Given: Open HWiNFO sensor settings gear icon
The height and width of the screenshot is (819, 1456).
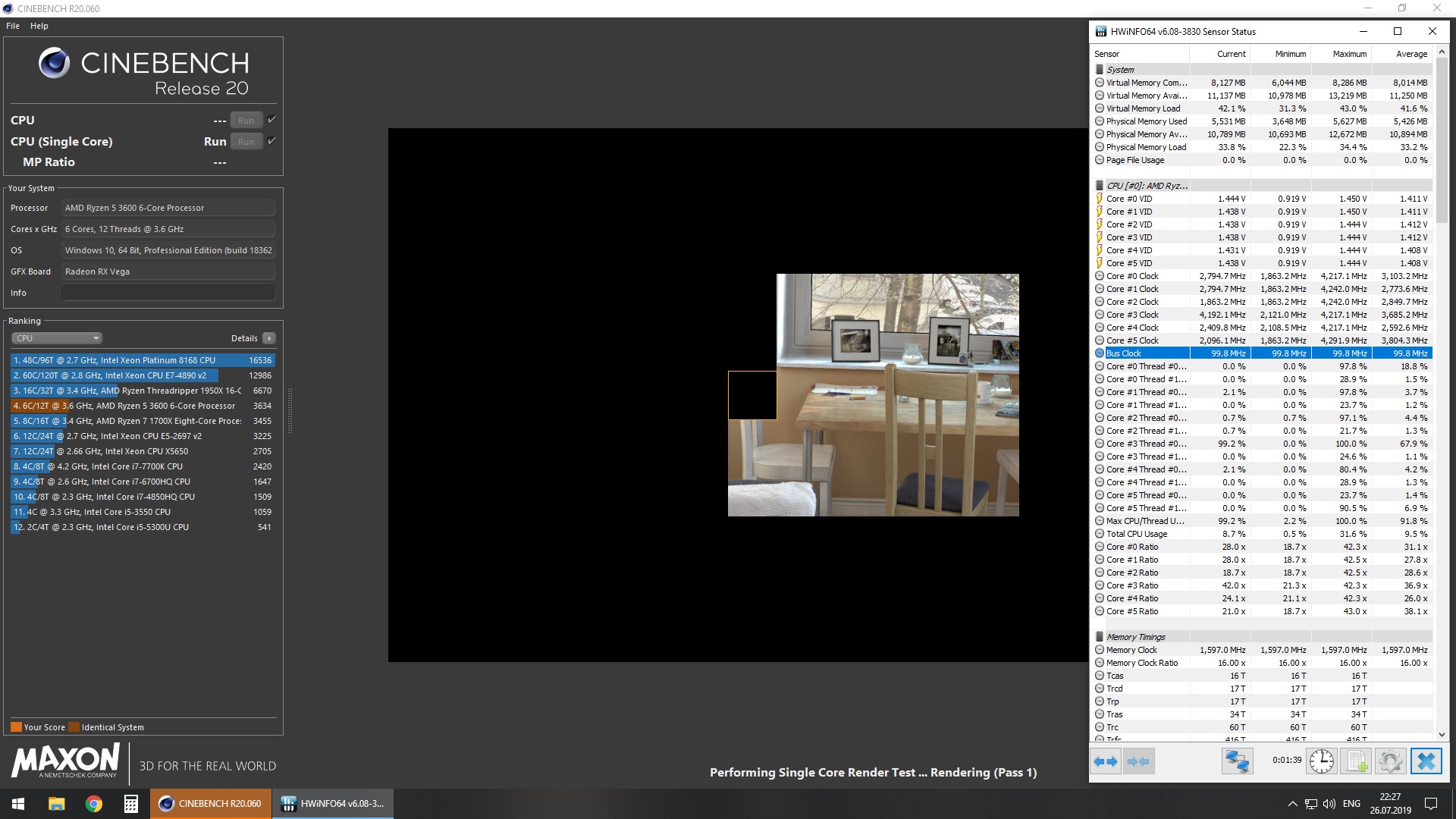Looking at the screenshot, I should tap(1390, 761).
